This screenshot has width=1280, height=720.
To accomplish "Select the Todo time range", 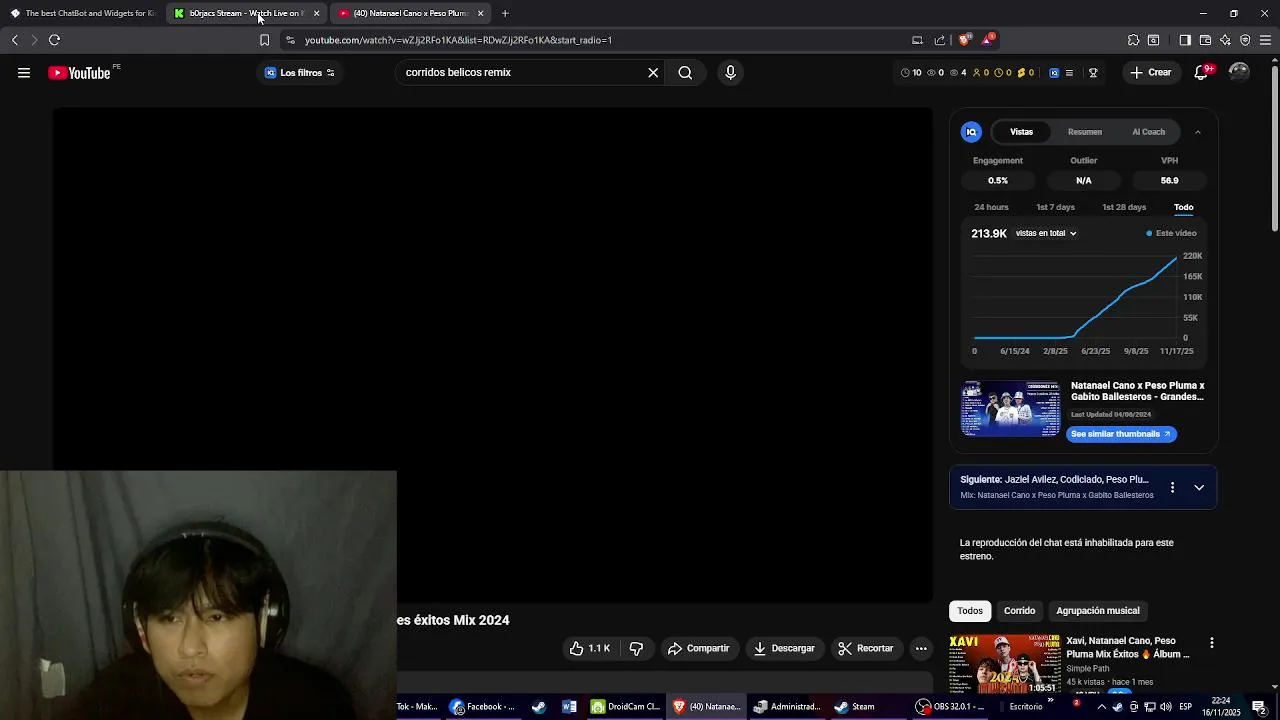I will coord(1183,207).
